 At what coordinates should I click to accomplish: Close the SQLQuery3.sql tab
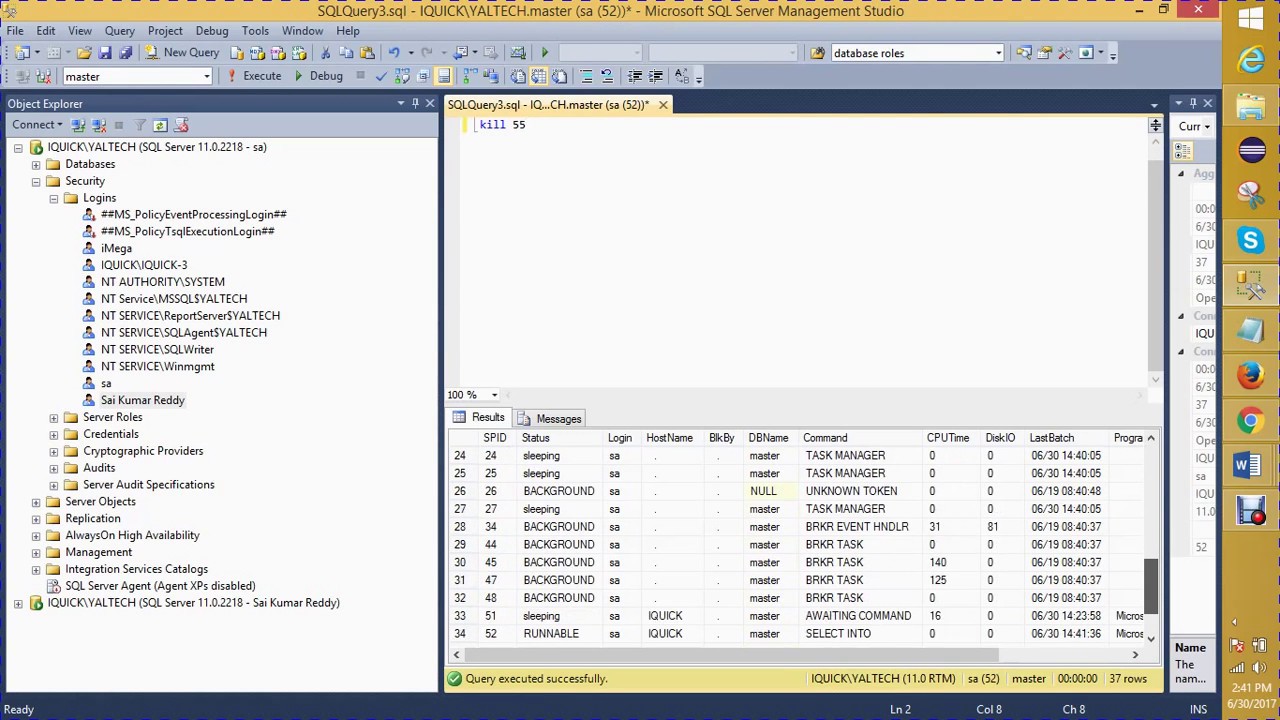[x=663, y=104]
